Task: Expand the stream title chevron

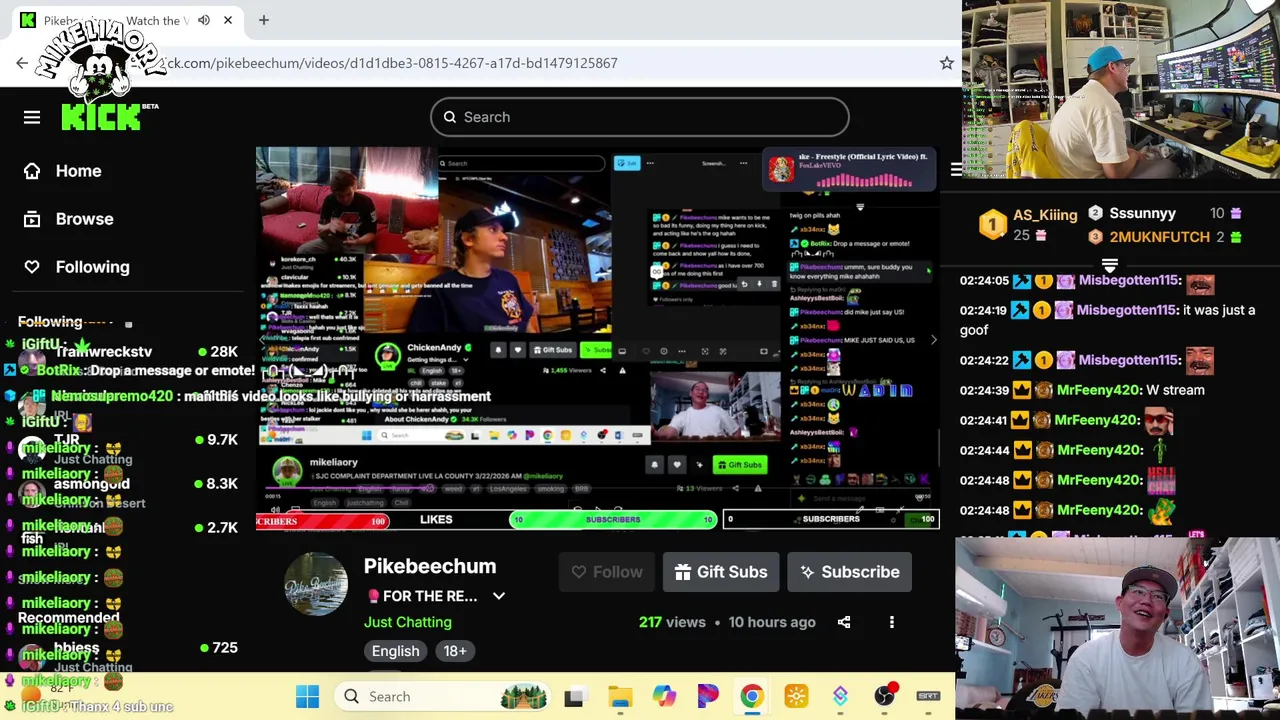Action: [x=498, y=596]
